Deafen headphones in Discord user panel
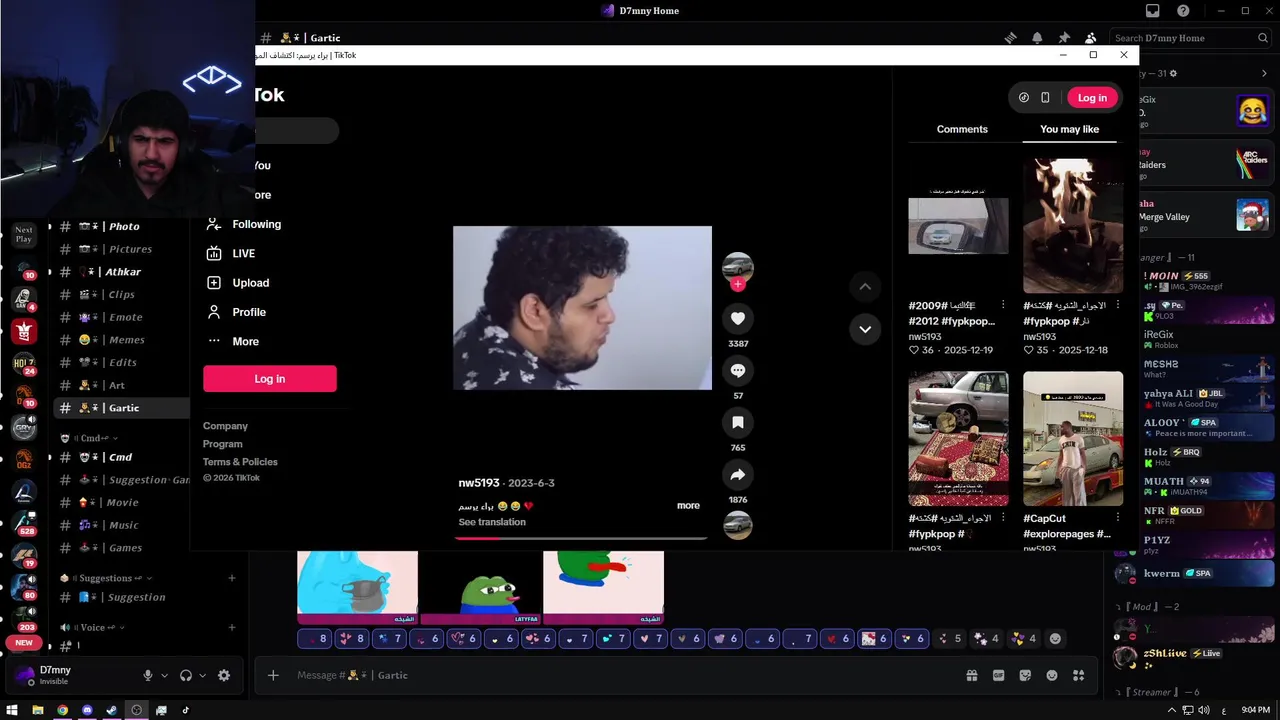The image size is (1280, 720). point(185,675)
